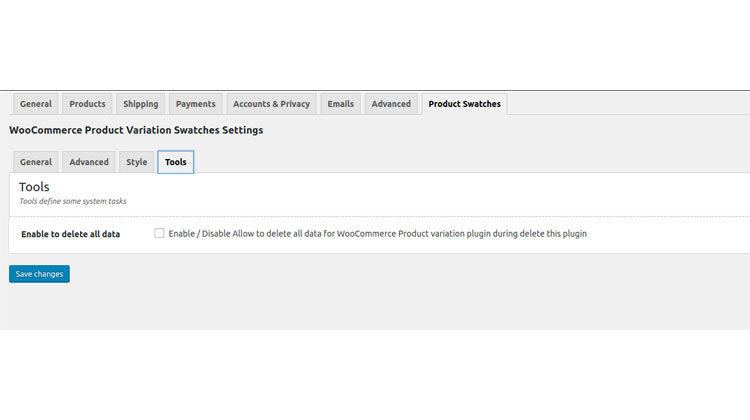
Task: Switch to the Emails tab
Action: point(341,104)
